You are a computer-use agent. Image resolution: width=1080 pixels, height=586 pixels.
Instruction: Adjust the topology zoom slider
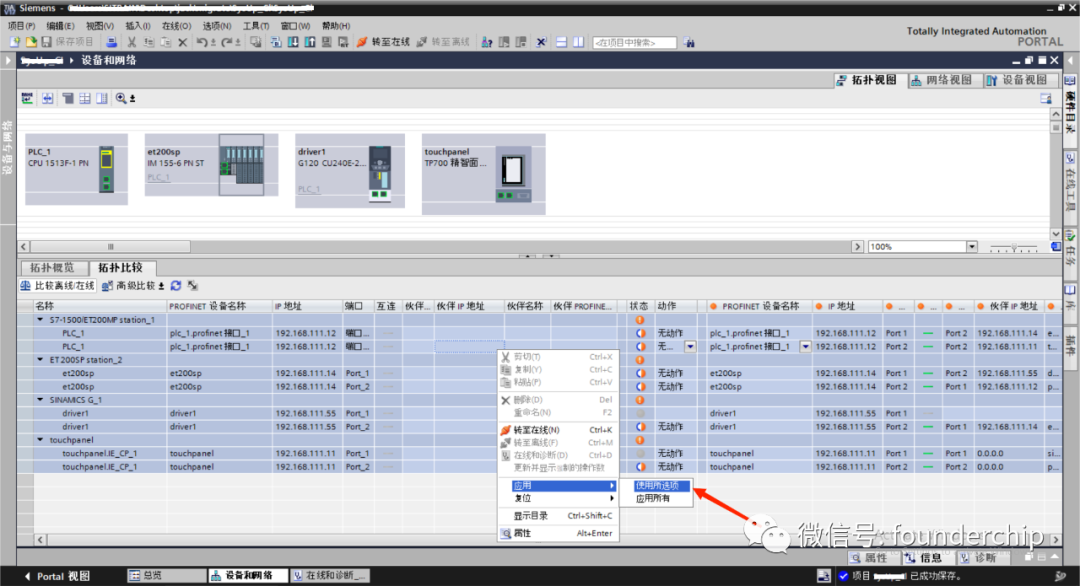[1013, 247]
